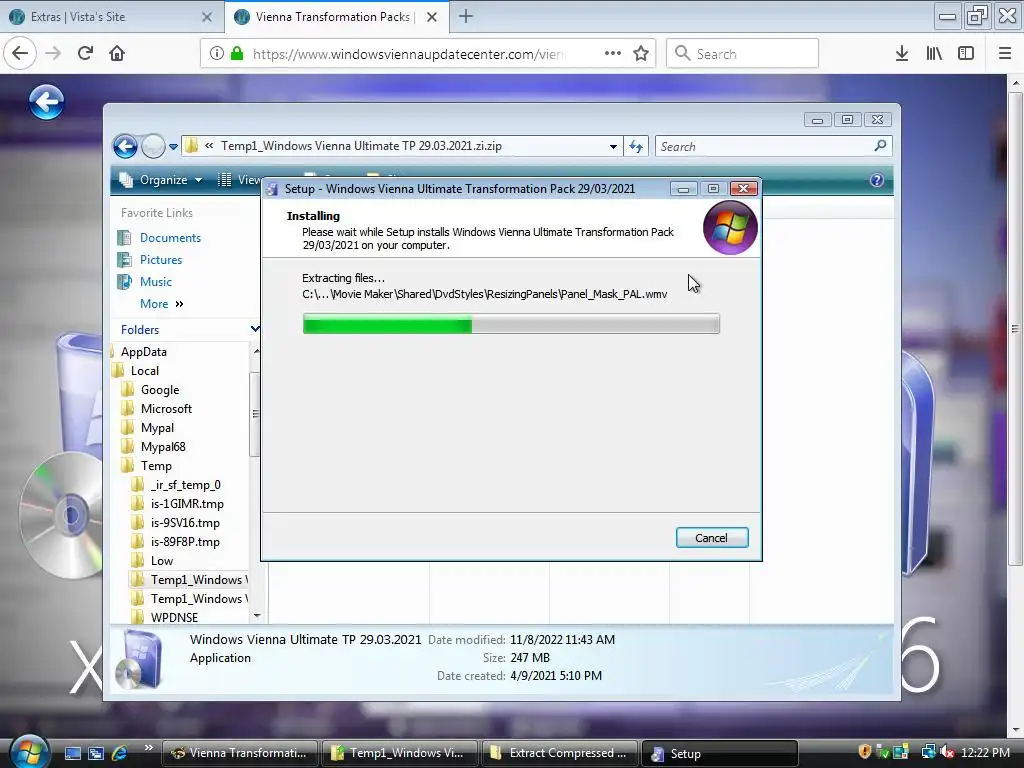Reload the page in Firefox

tap(85, 53)
